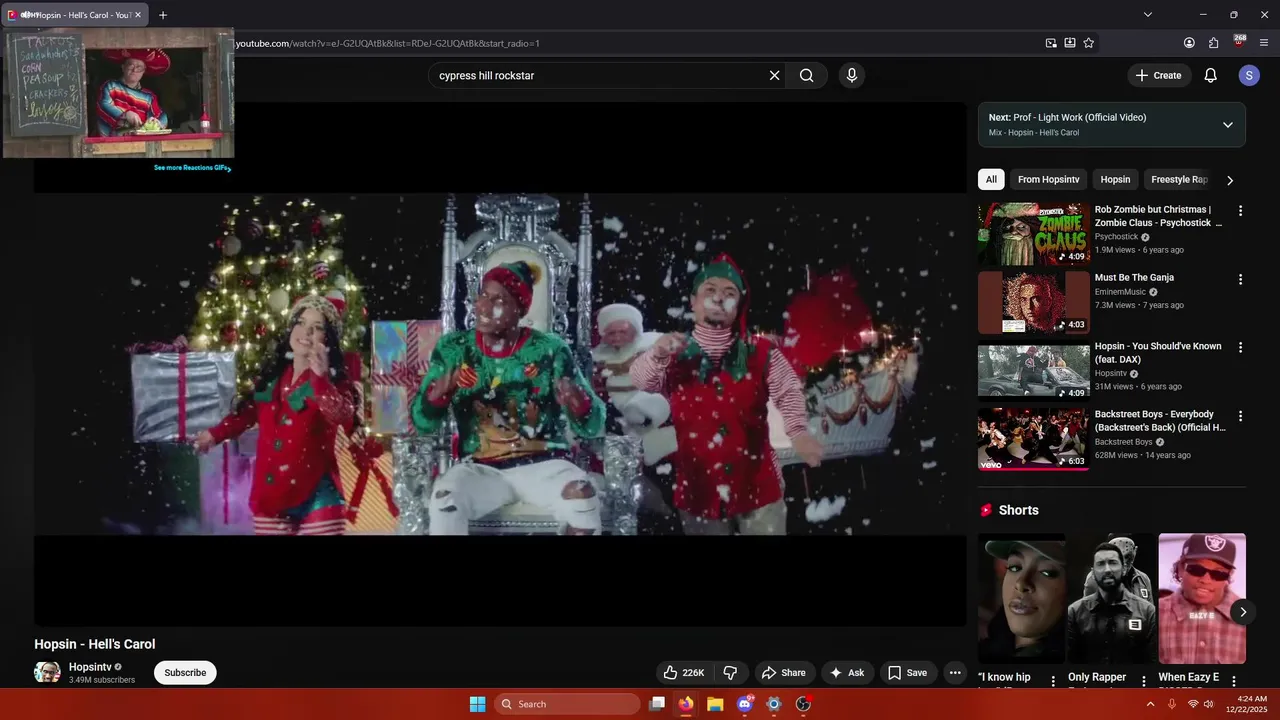Open the 'When Eazy E' Short thumbnail
This screenshot has height=720, width=1280.
pyautogui.click(x=1202, y=598)
